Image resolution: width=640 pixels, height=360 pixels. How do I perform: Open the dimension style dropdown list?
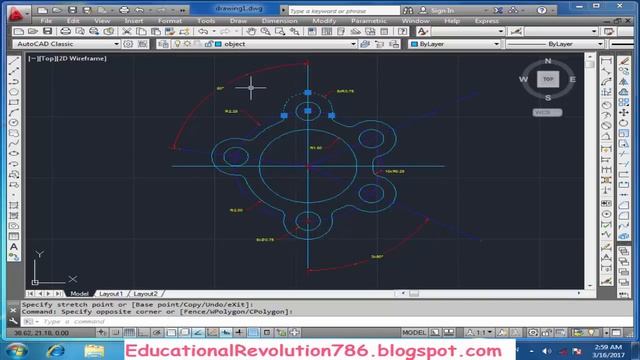(594, 31)
